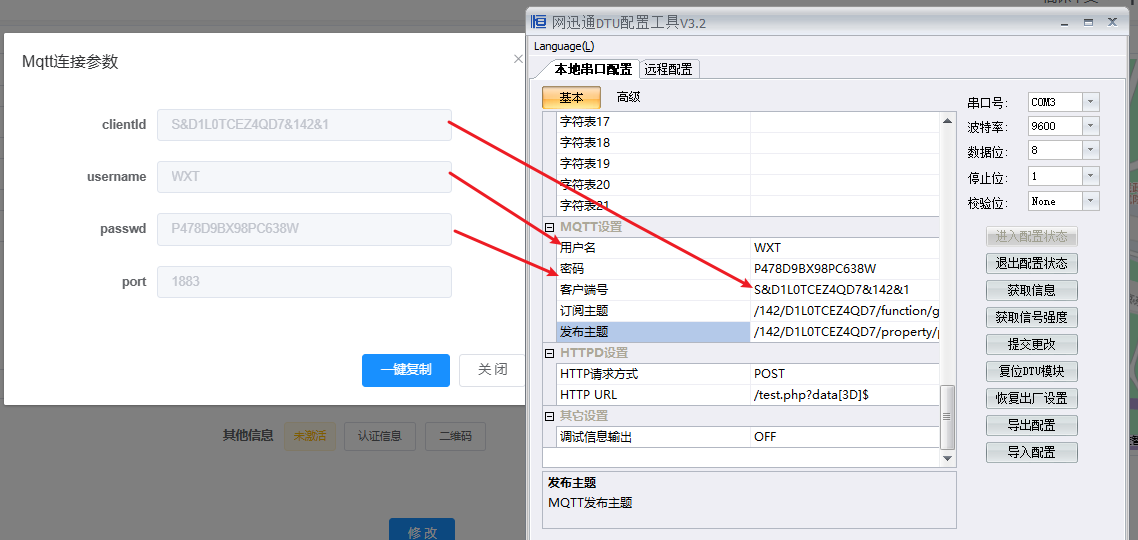
Task: Close the Mqtt连接参数 dialog with X icon
Action: pos(518,60)
